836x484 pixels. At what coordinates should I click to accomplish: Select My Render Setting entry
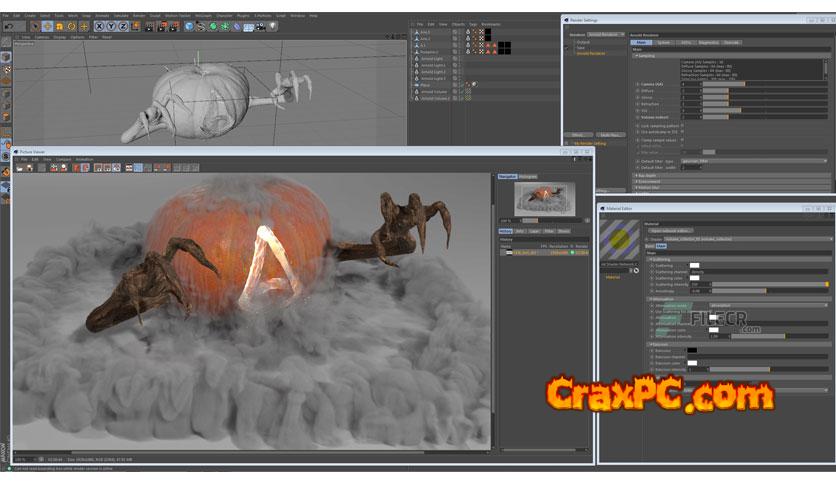click(590, 144)
